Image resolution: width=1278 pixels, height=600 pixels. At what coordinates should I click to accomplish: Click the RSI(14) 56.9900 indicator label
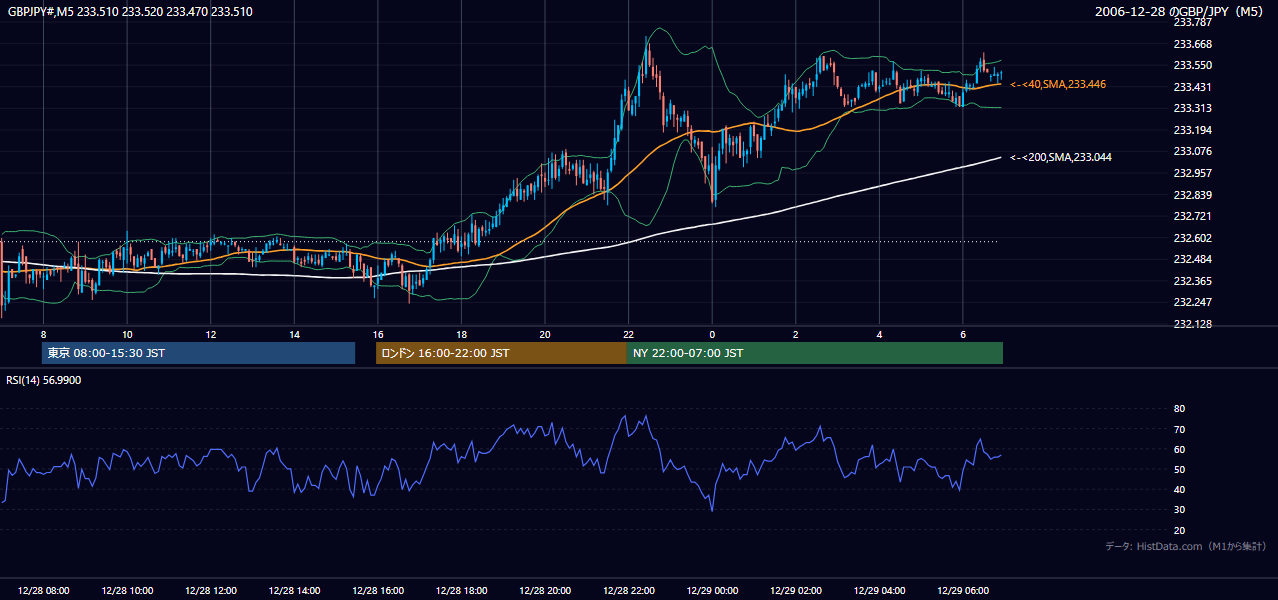tap(44, 380)
